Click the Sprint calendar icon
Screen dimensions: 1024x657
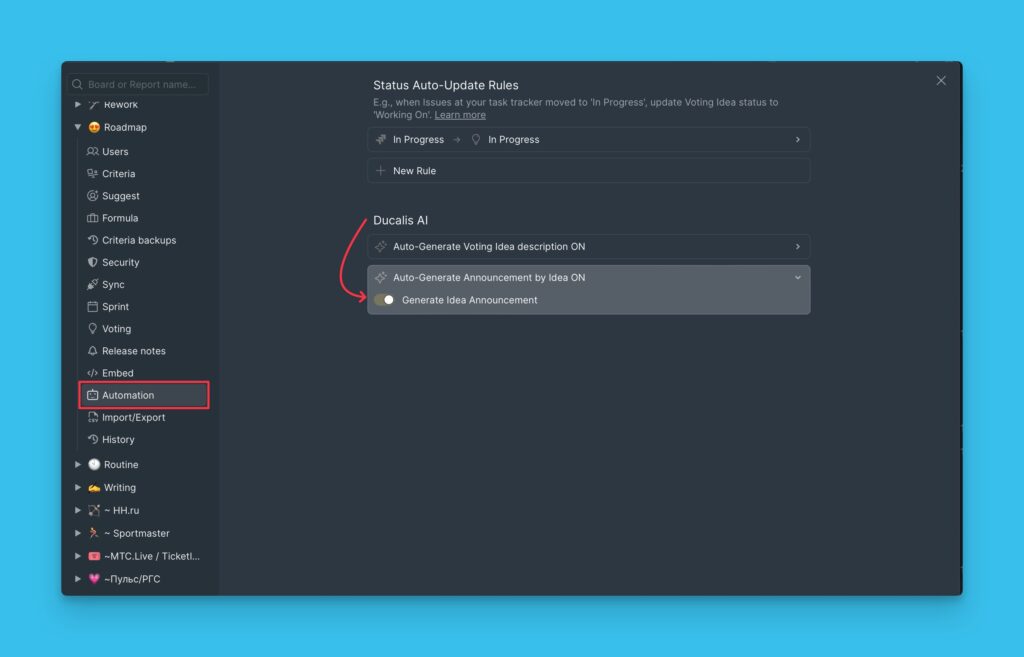click(x=93, y=307)
